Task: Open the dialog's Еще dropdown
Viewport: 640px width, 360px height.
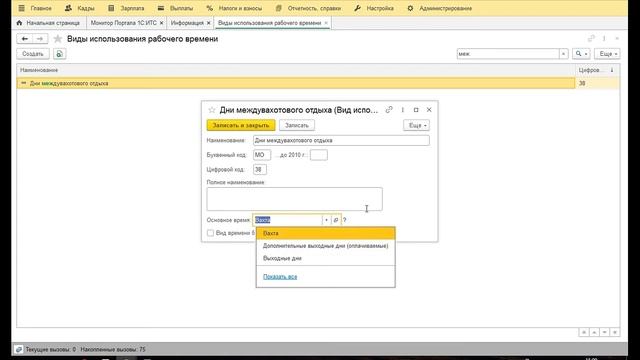Action: (416, 125)
